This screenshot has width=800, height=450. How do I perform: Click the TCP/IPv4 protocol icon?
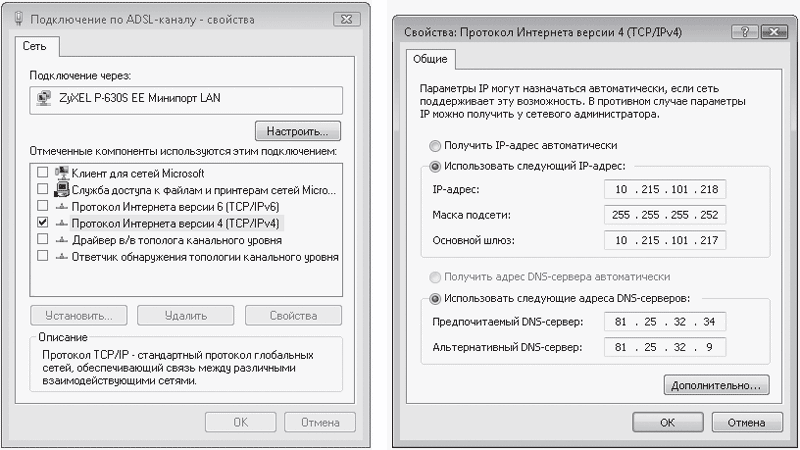(x=60, y=223)
